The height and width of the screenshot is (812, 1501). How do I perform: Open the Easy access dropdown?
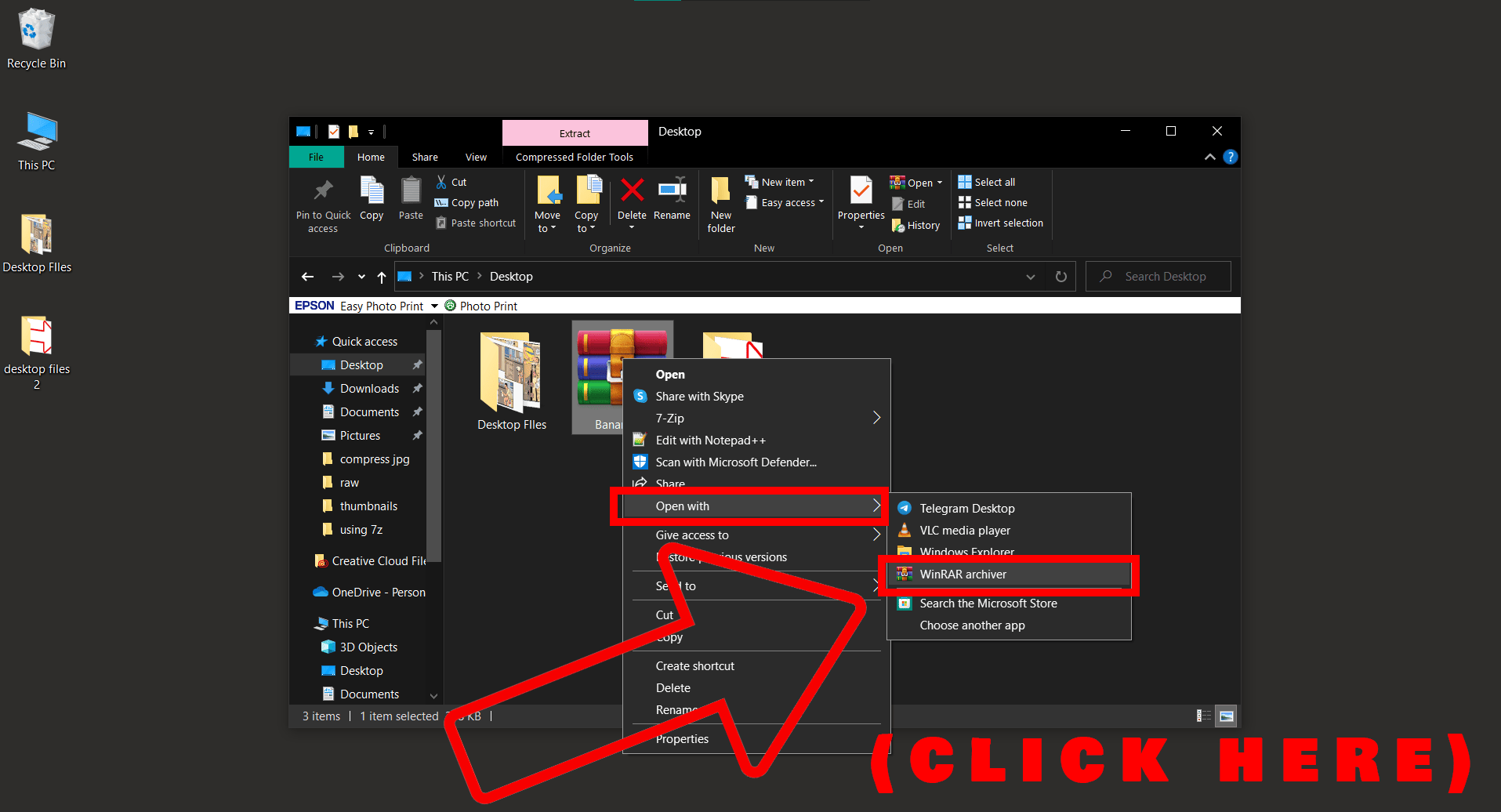[x=785, y=201]
